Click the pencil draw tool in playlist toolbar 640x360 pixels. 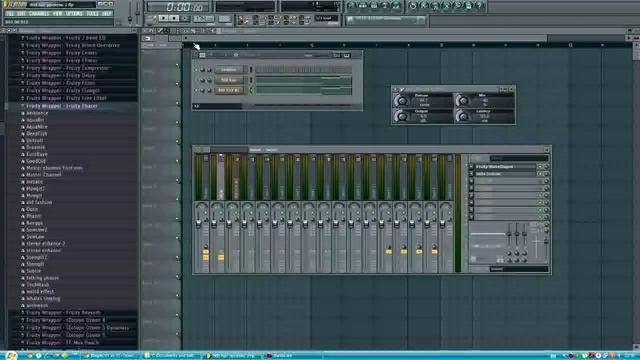pos(160,31)
